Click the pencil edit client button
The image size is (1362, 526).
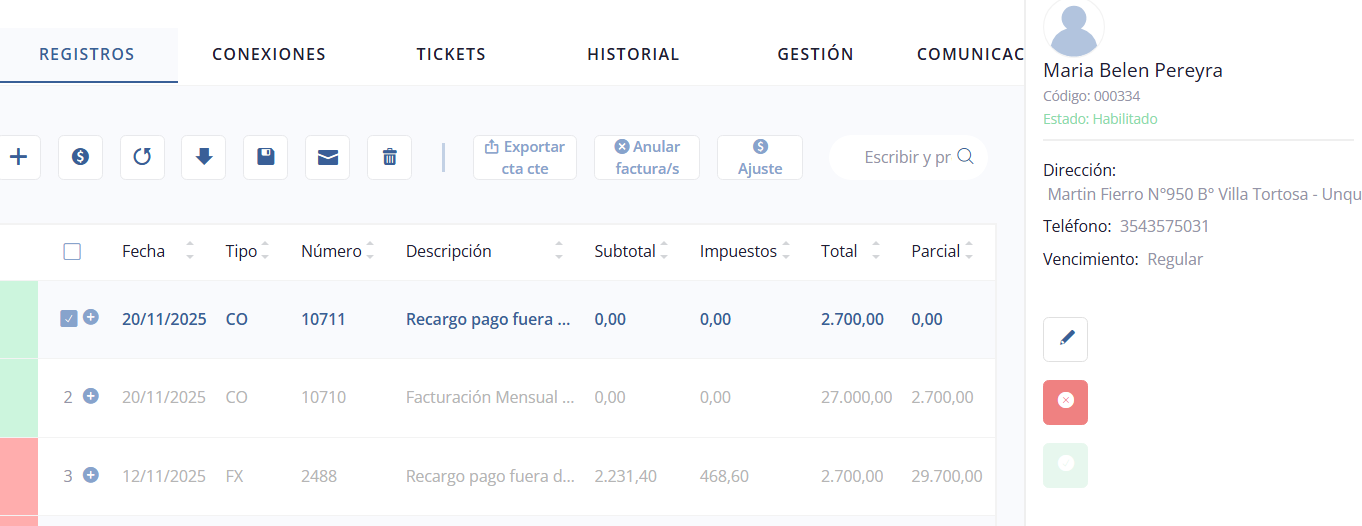(x=1065, y=339)
